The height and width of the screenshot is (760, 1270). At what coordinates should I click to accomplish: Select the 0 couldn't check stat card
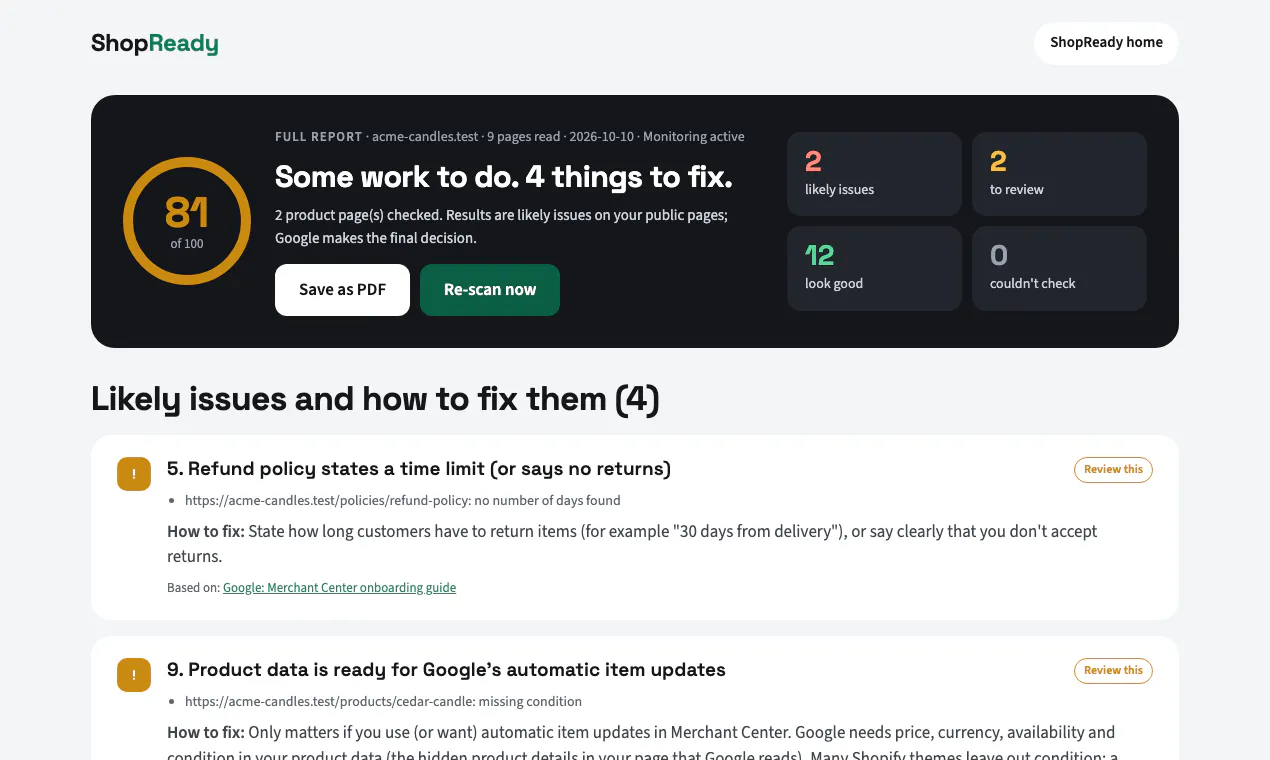coord(1059,268)
